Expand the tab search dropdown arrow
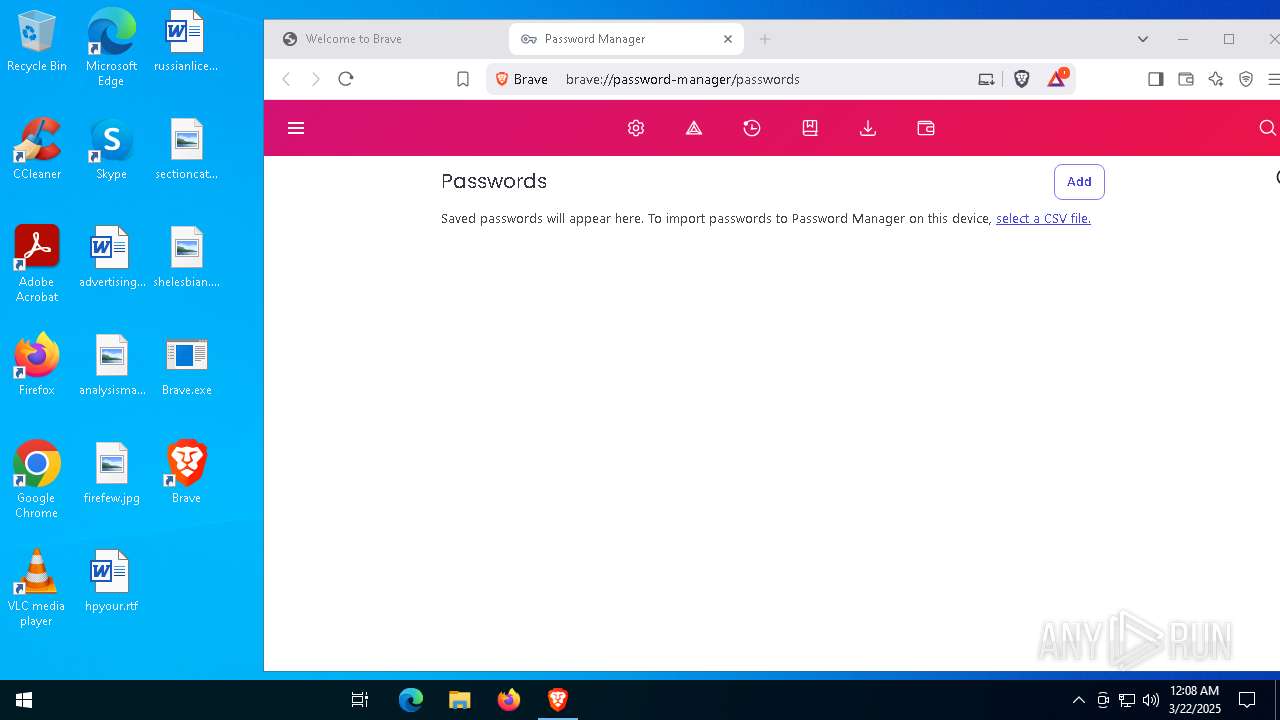The width and height of the screenshot is (1280, 720). coord(1143,39)
